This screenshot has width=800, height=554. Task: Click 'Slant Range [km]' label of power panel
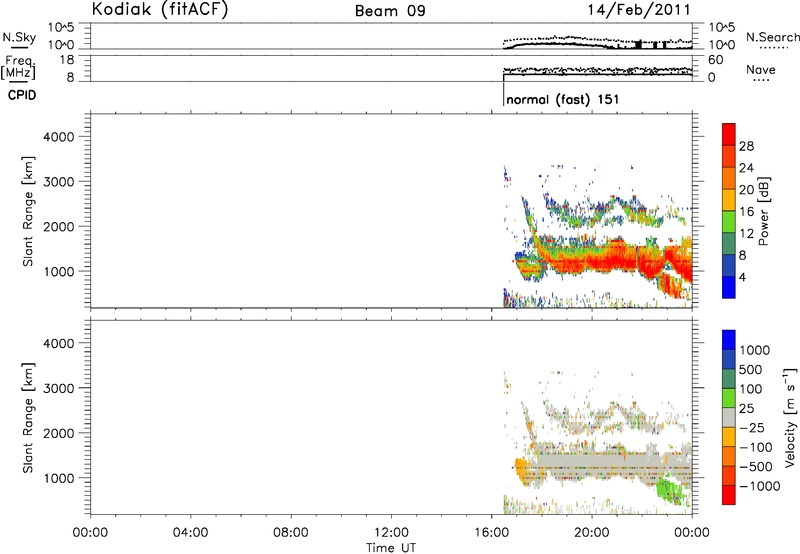(x=28, y=211)
